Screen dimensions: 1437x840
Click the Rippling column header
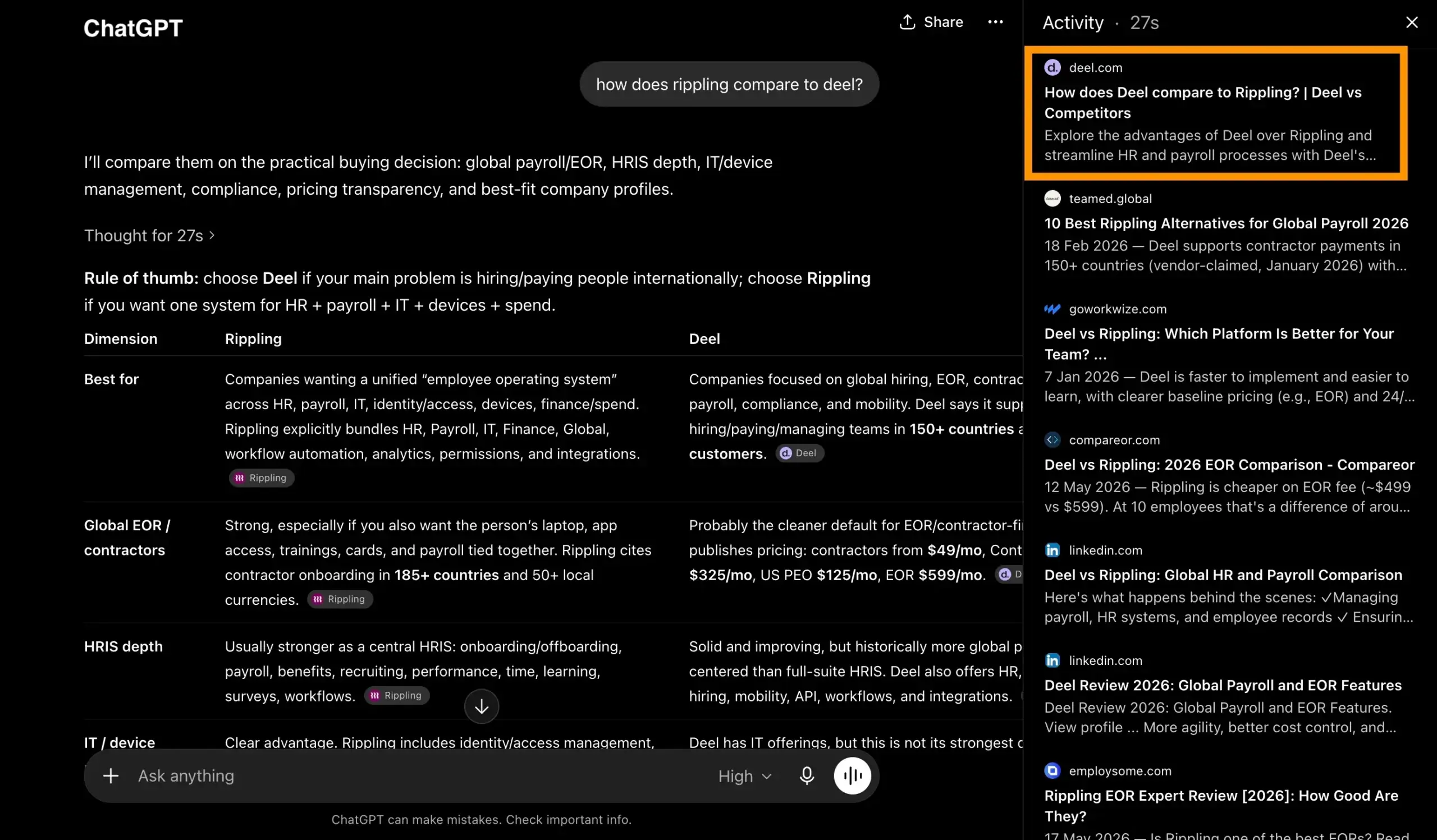[x=253, y=338]
